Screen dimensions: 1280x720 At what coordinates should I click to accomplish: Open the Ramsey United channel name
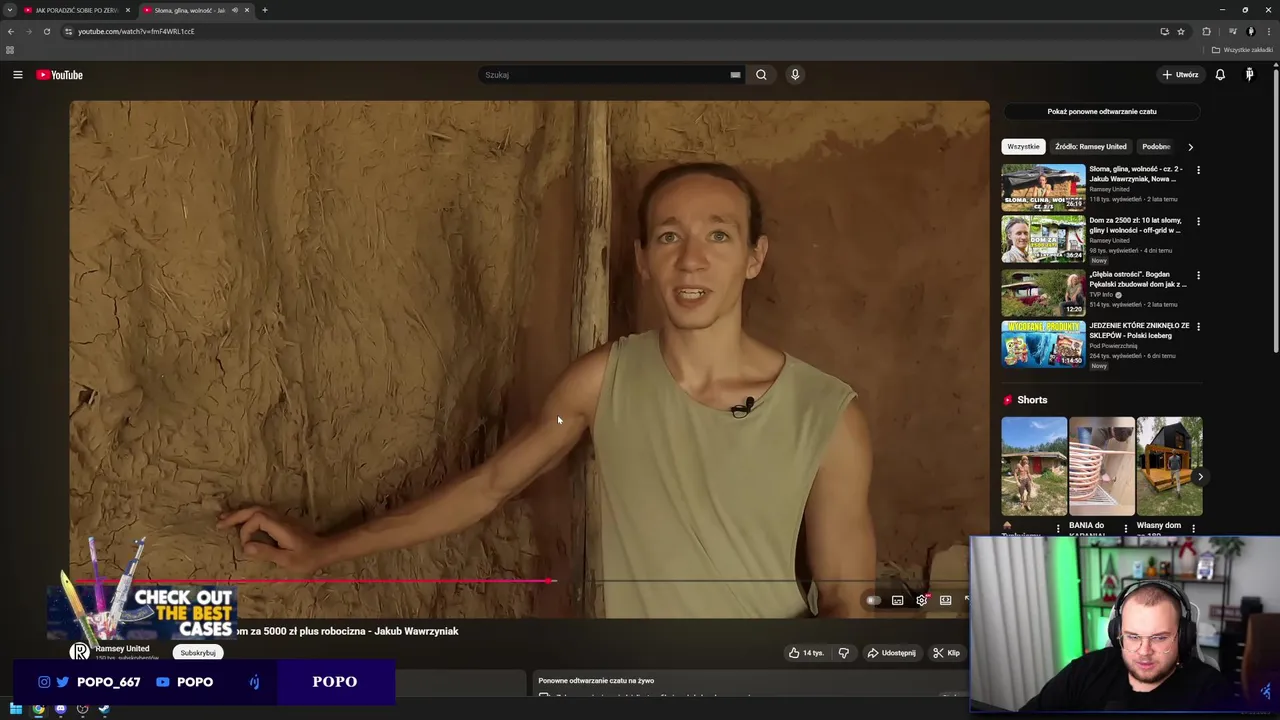122,649
